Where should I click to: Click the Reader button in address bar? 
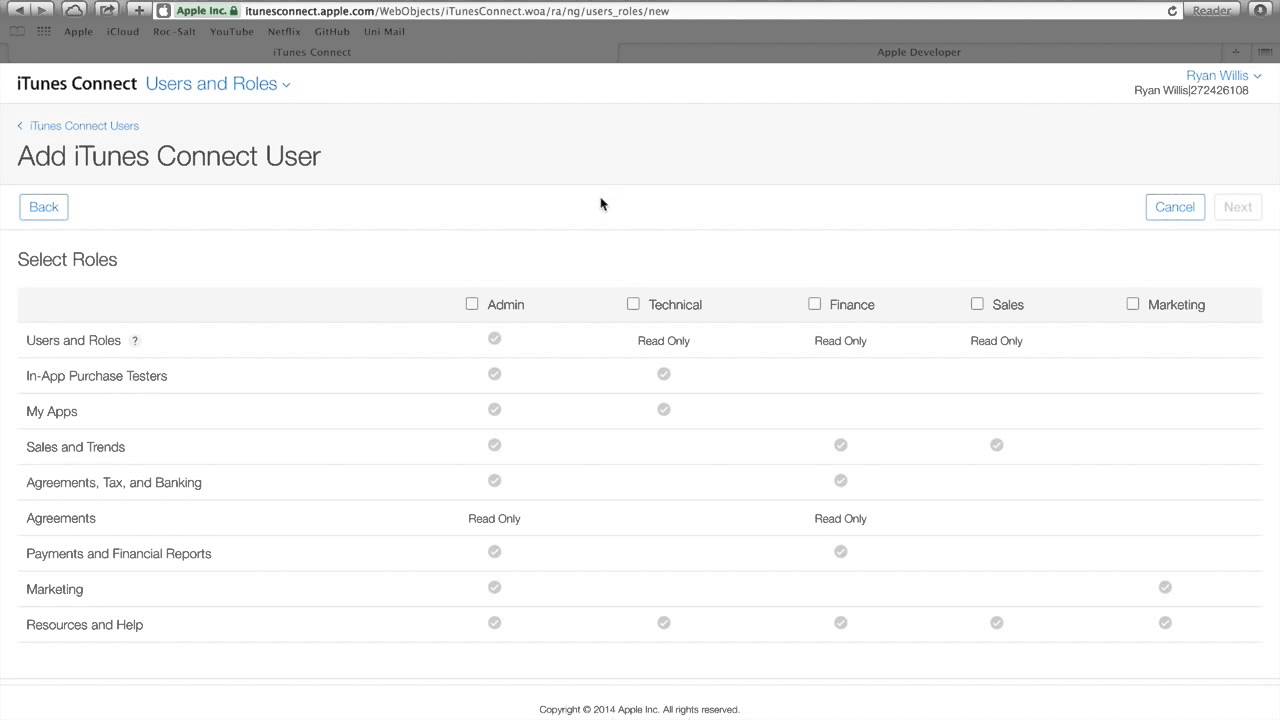[x=1212, y=11]
